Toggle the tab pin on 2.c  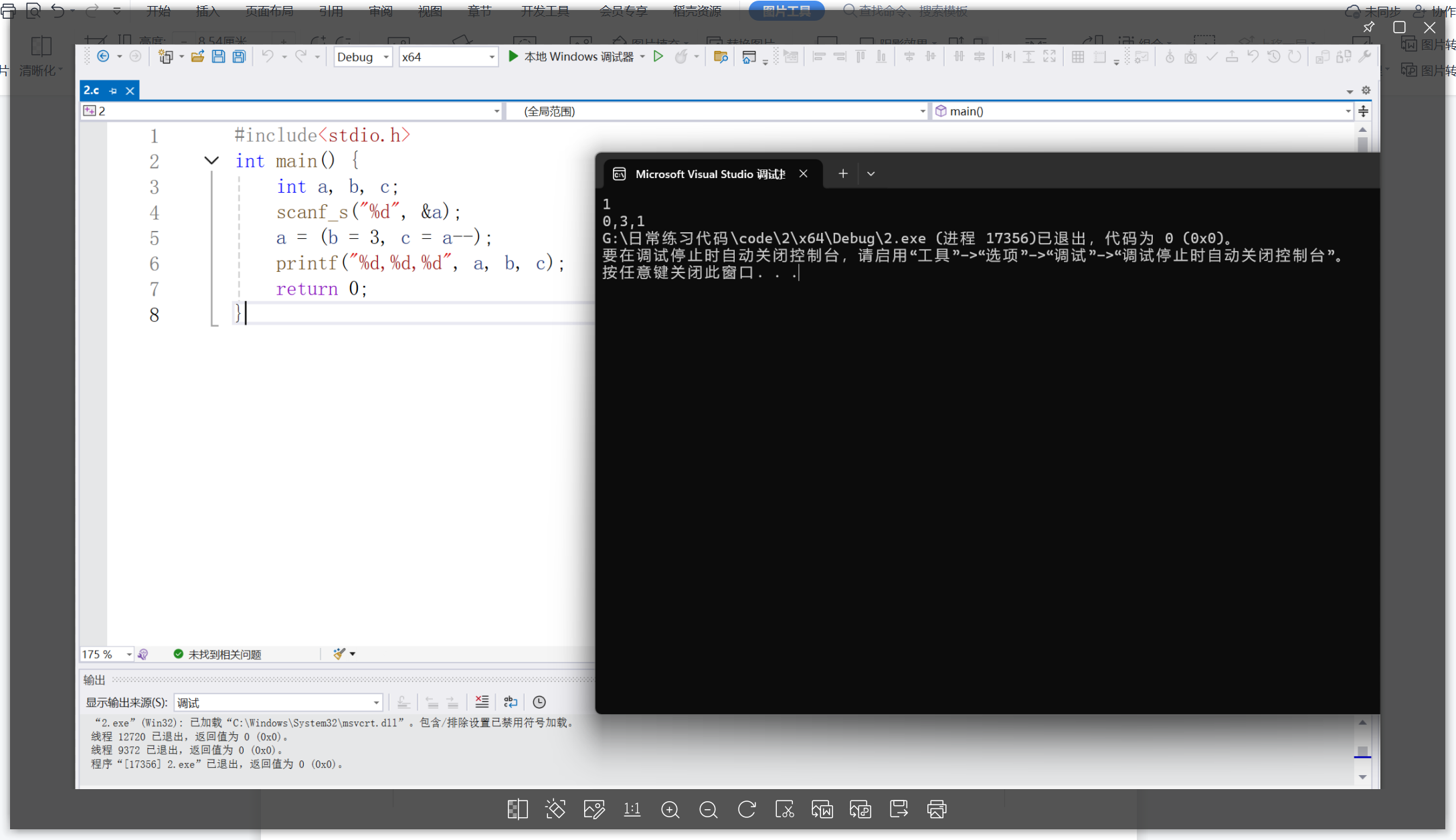[113, 91]
